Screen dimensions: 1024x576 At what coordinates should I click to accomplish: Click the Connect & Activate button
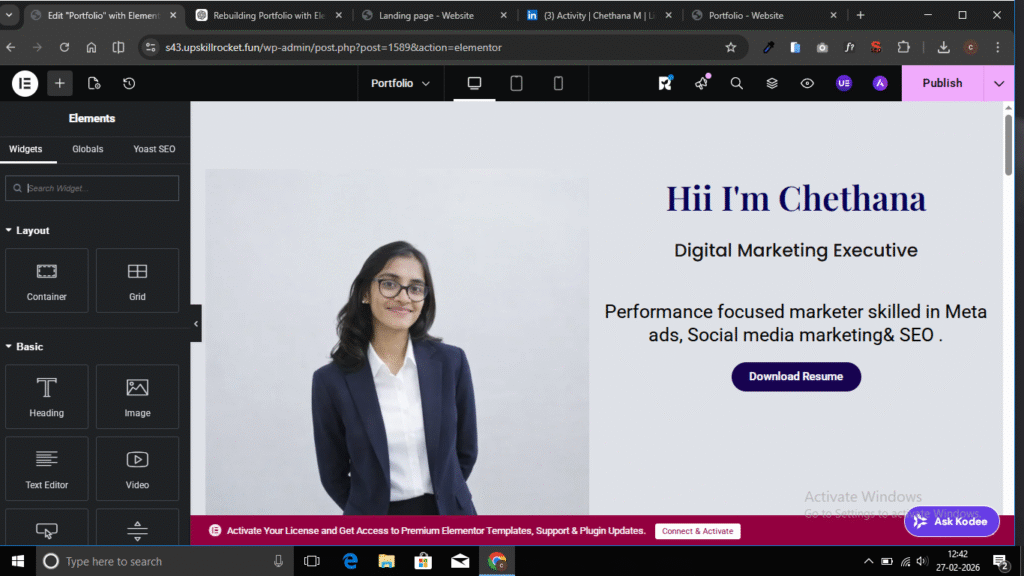pos(697,531)
